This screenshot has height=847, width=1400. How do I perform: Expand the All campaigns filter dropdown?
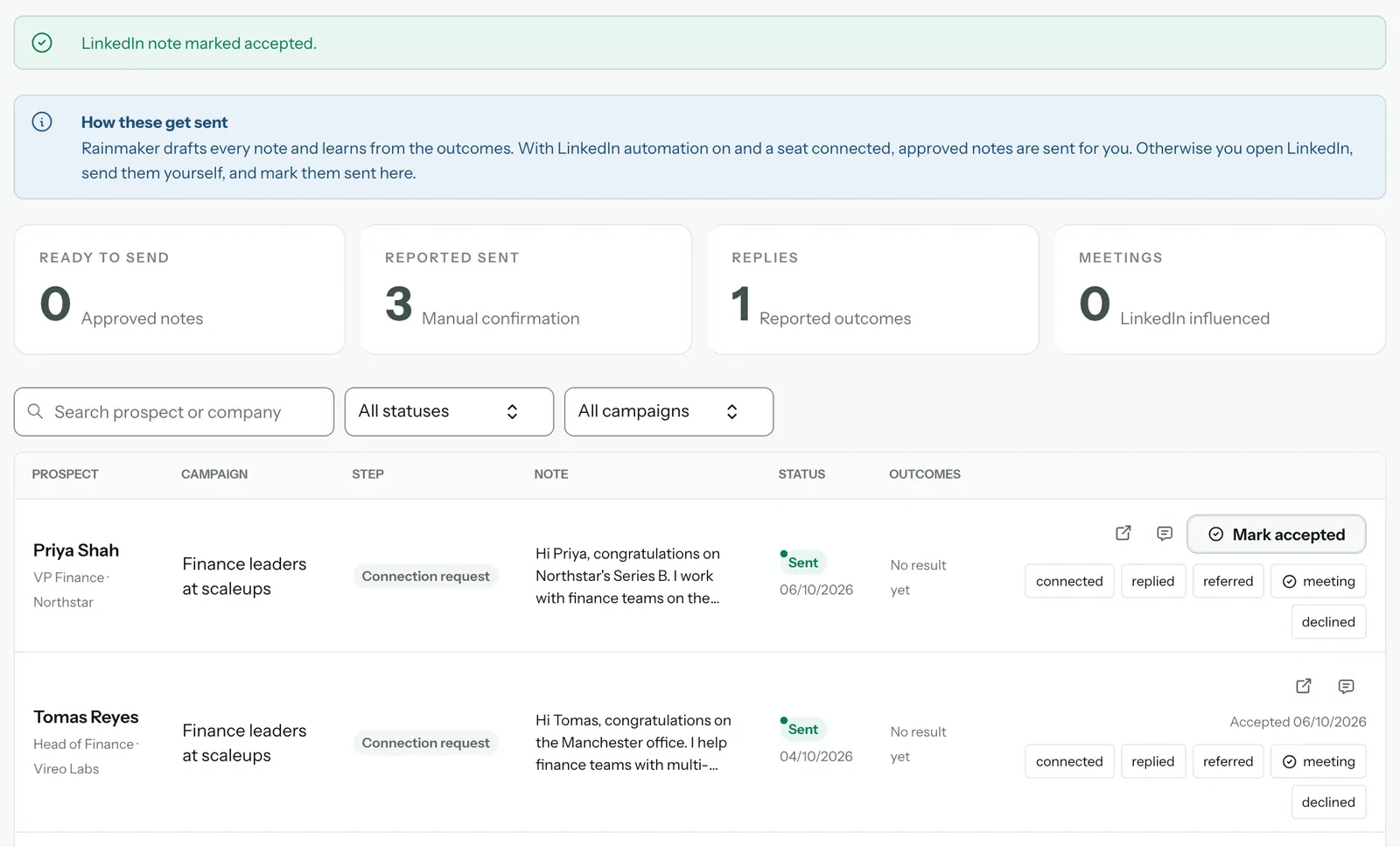[668, 411]
